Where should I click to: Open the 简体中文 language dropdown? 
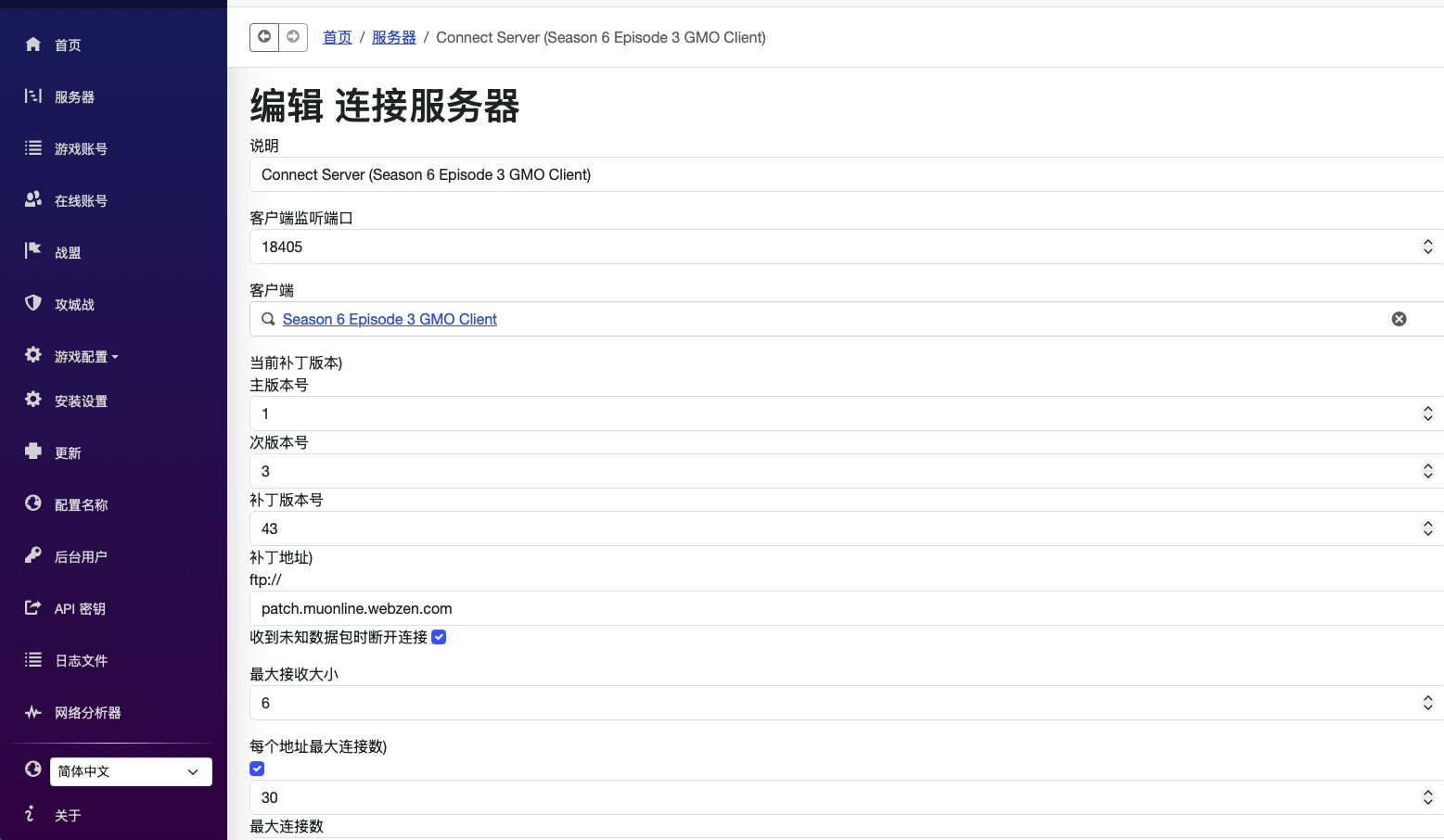(x=131, y=771)
